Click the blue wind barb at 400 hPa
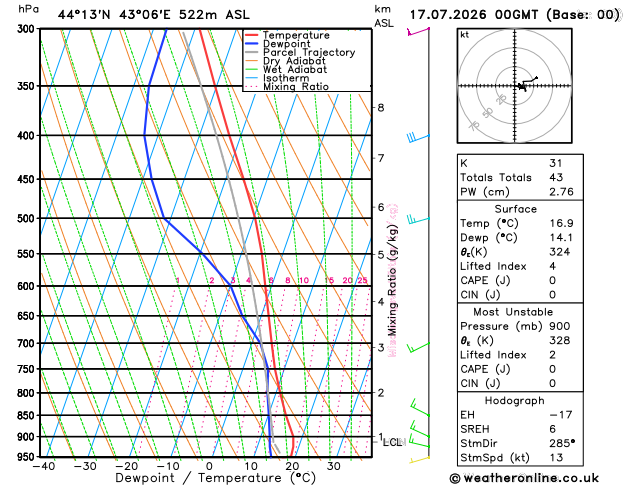This screenshot has height=486, width=629. 418,138
